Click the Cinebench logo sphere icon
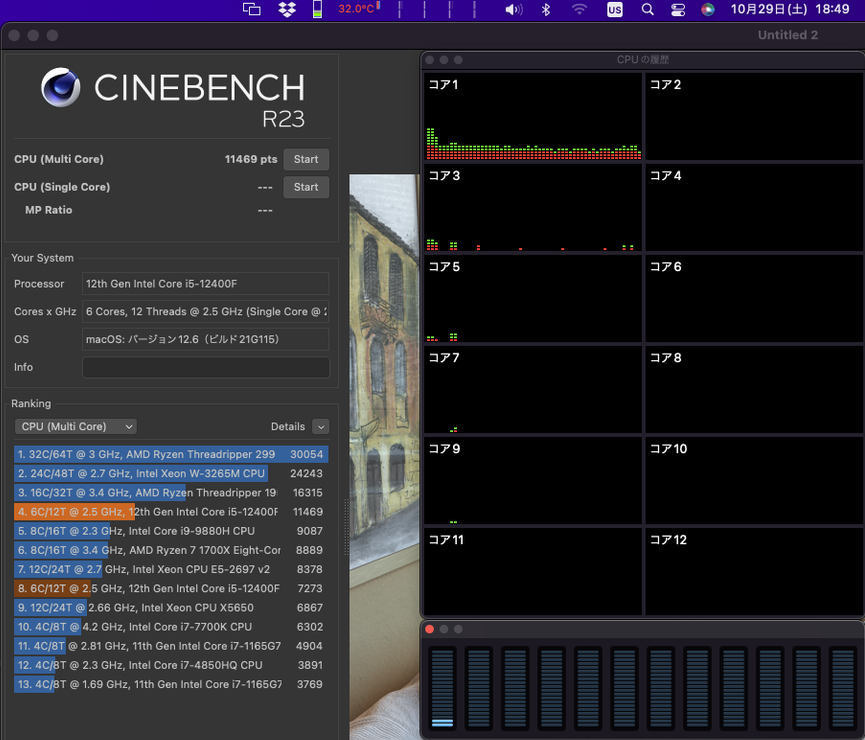 61,87
